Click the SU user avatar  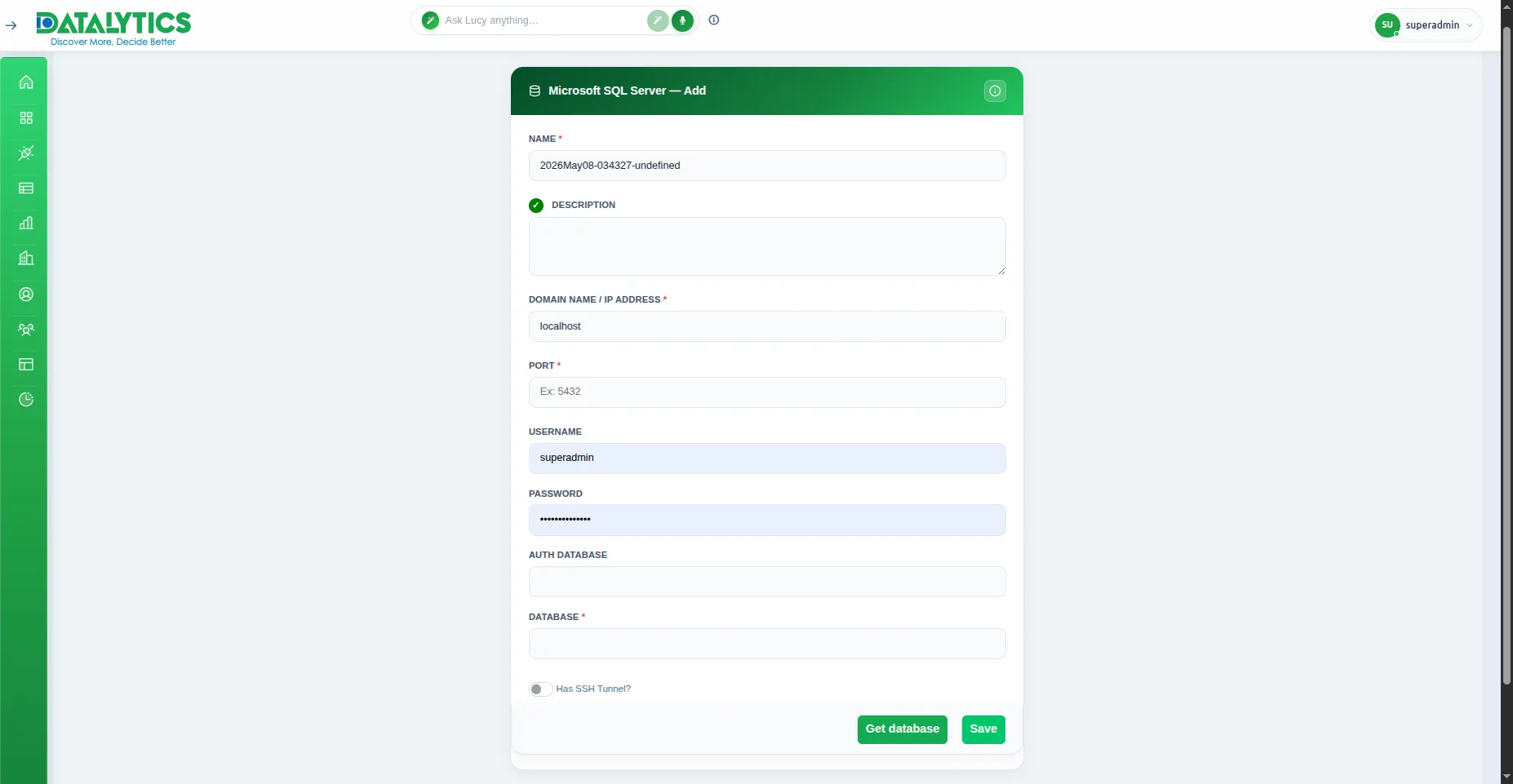[x=1387, y=25]
